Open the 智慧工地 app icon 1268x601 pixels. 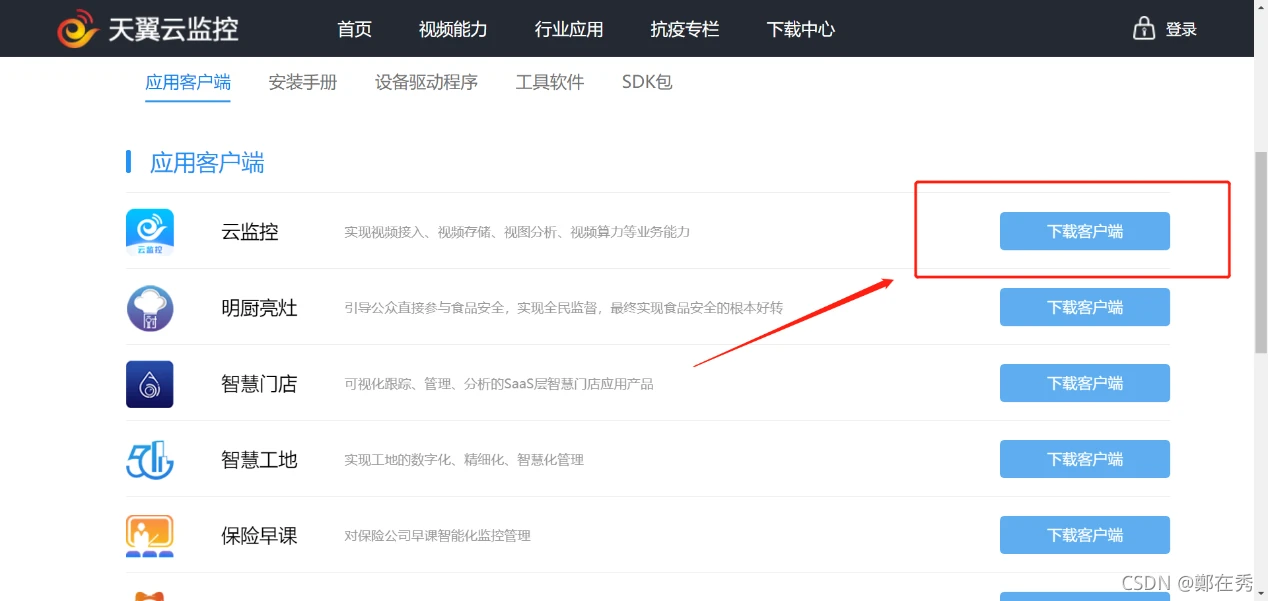point(150,460)
